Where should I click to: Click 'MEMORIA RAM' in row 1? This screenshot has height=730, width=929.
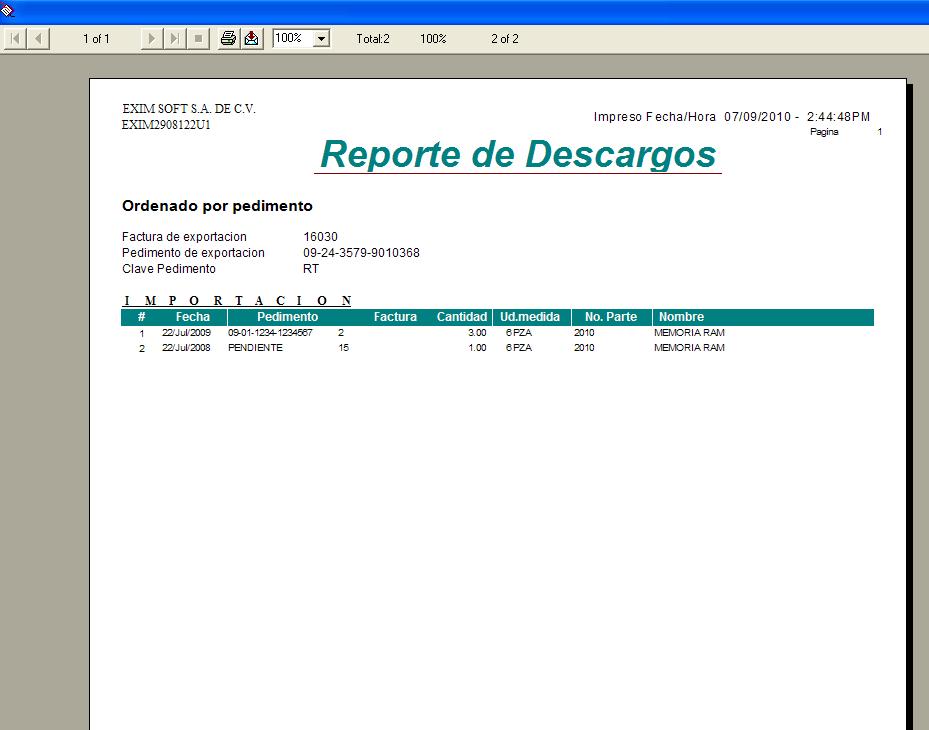(689, 332)
